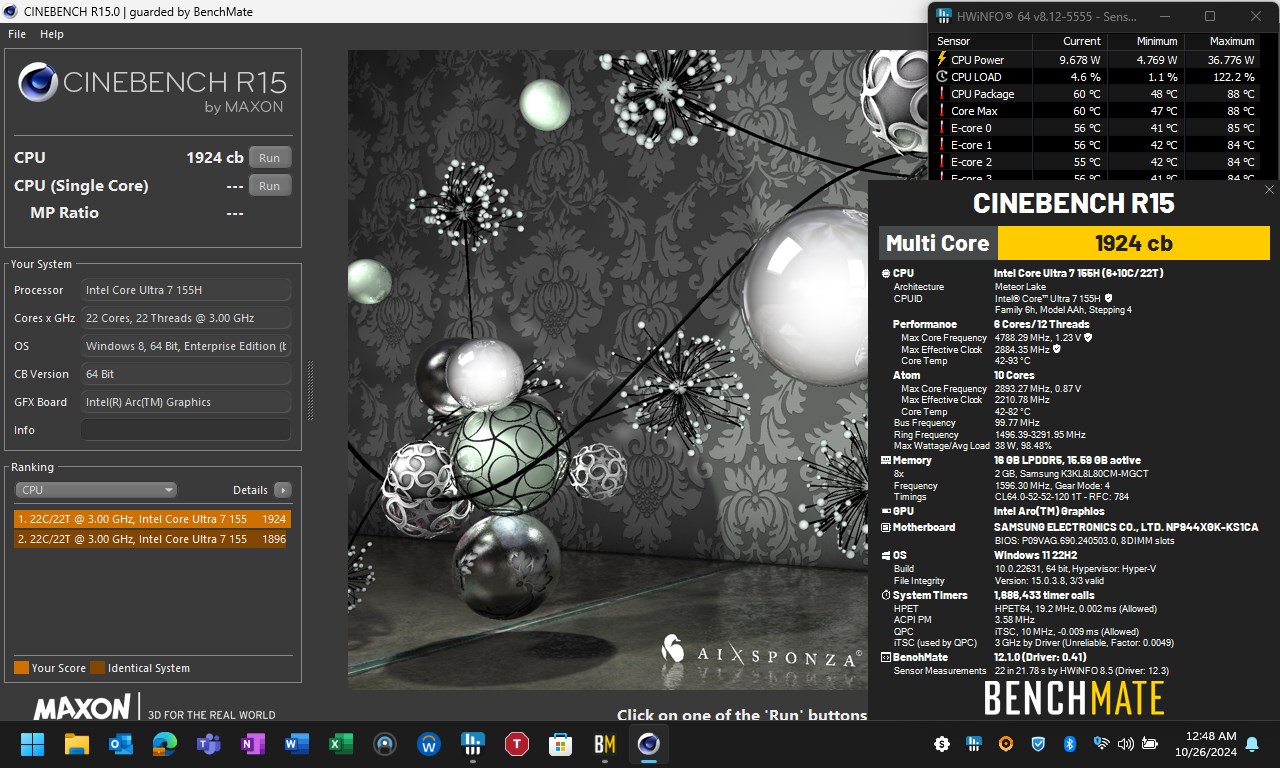Select ranking entry scoring 1896
The image size is (1280, 768).
pos(152,539)
